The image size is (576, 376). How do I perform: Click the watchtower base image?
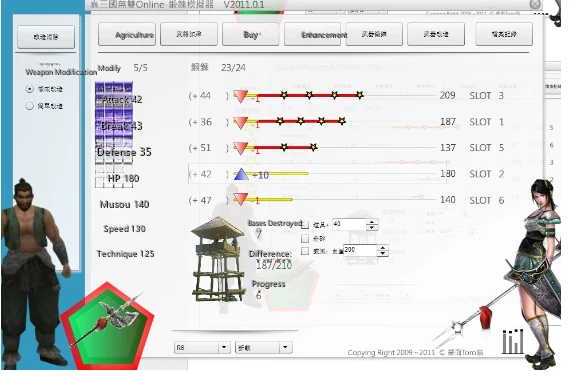click(x=217, y=259)
